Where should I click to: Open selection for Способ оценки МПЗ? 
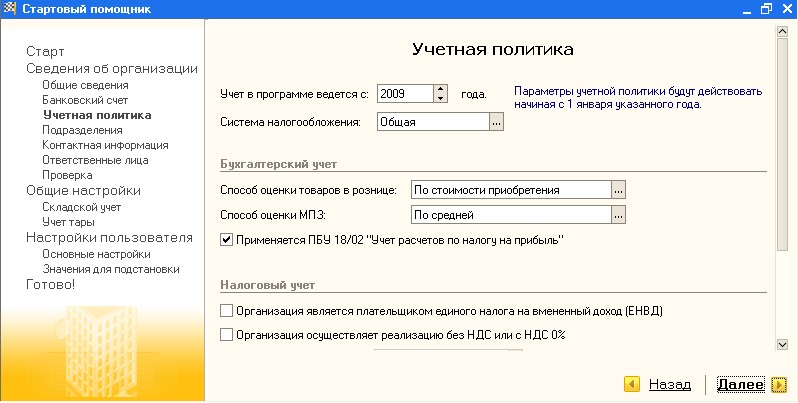618,215
